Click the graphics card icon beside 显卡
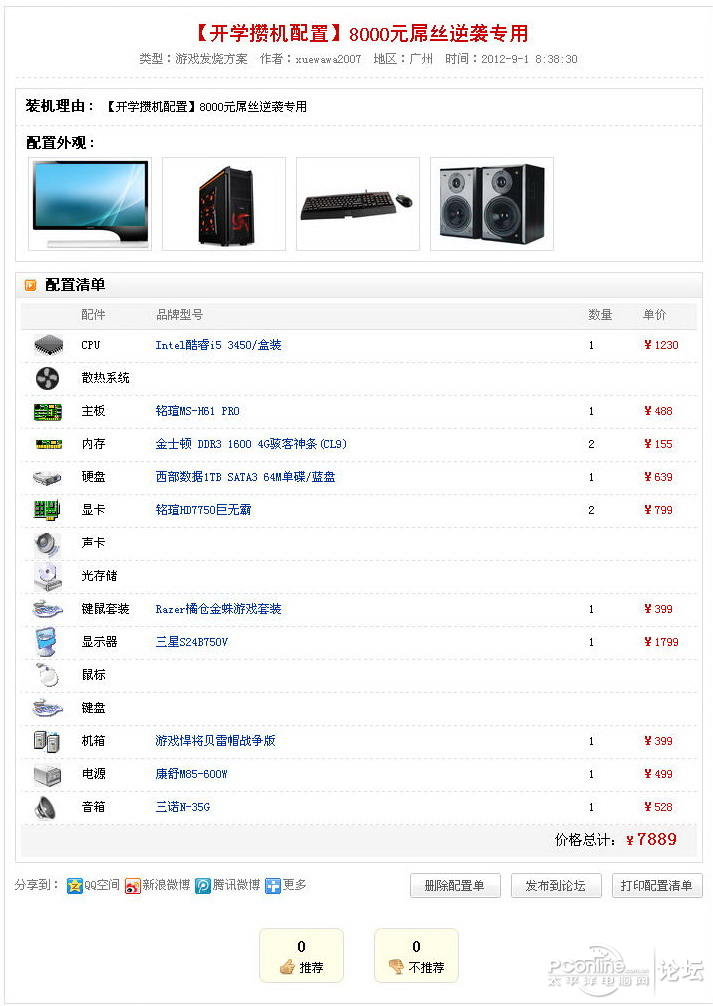 [x=47, y=510]
